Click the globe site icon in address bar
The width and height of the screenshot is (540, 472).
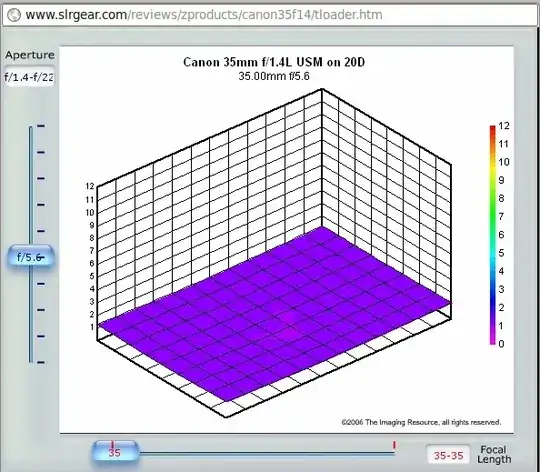tap(14, 15)
